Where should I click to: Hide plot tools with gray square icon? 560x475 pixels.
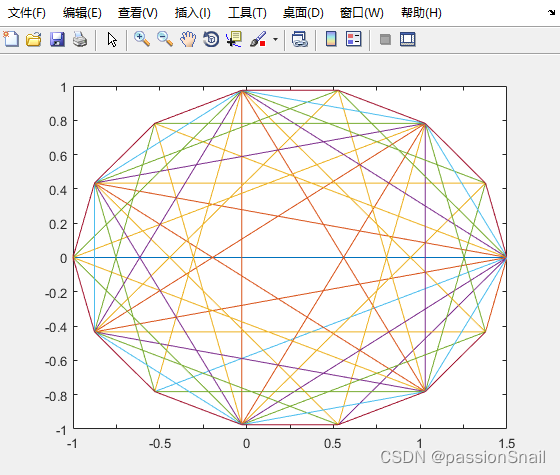point(385,39)
